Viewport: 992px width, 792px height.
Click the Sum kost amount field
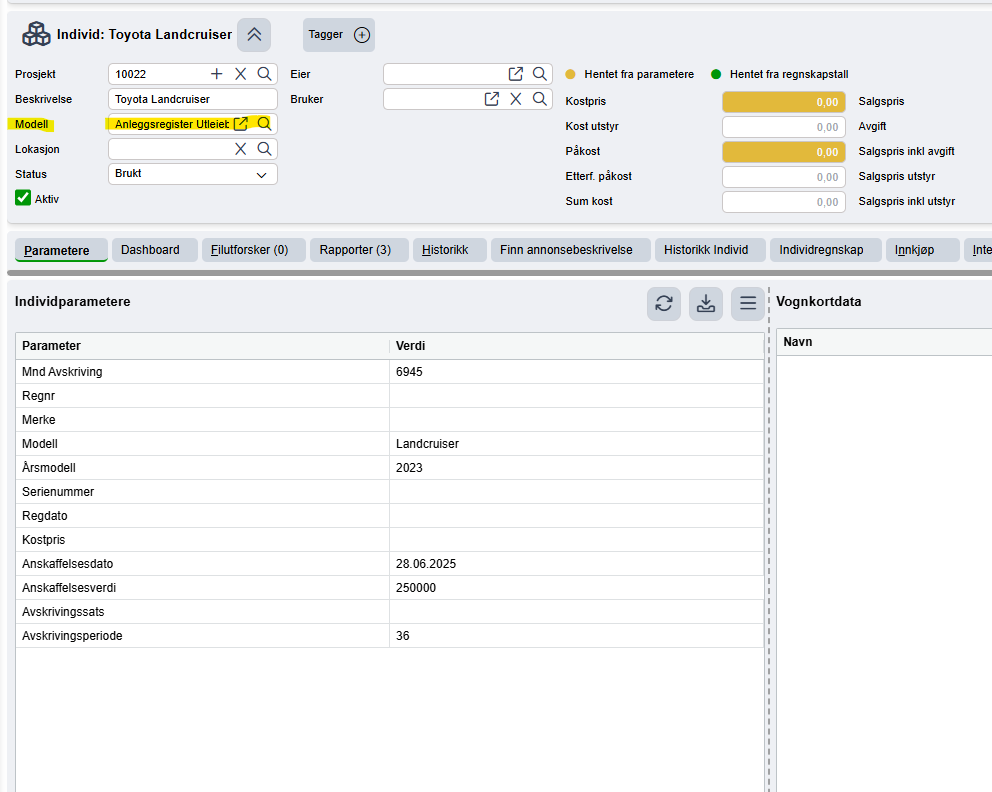pos(784,202)
